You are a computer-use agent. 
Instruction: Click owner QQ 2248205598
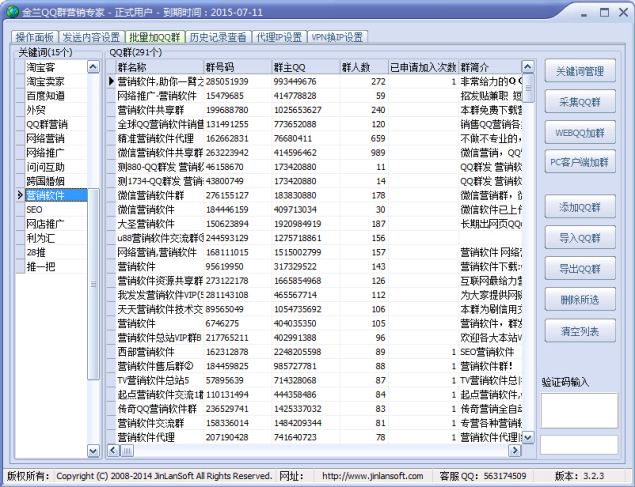[297, 352]
